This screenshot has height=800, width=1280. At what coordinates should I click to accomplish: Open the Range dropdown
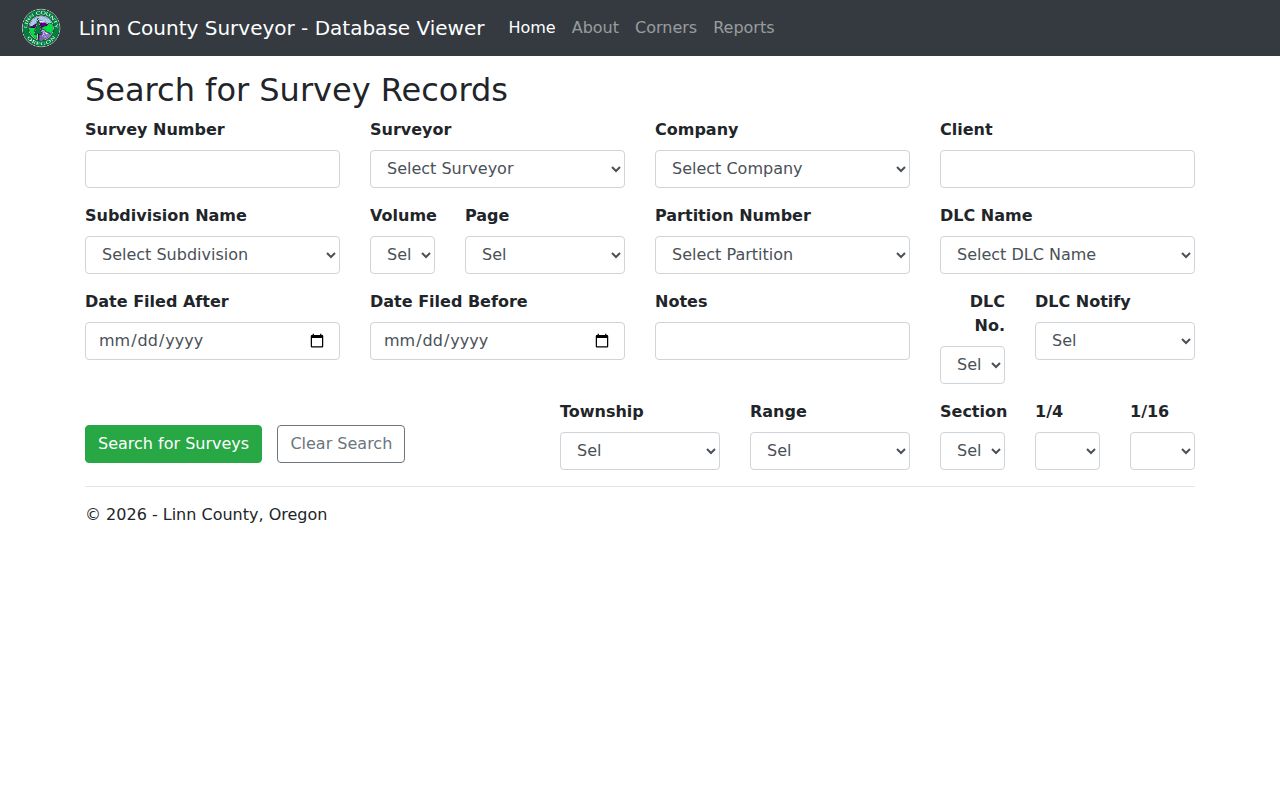[x=830, y=451]
